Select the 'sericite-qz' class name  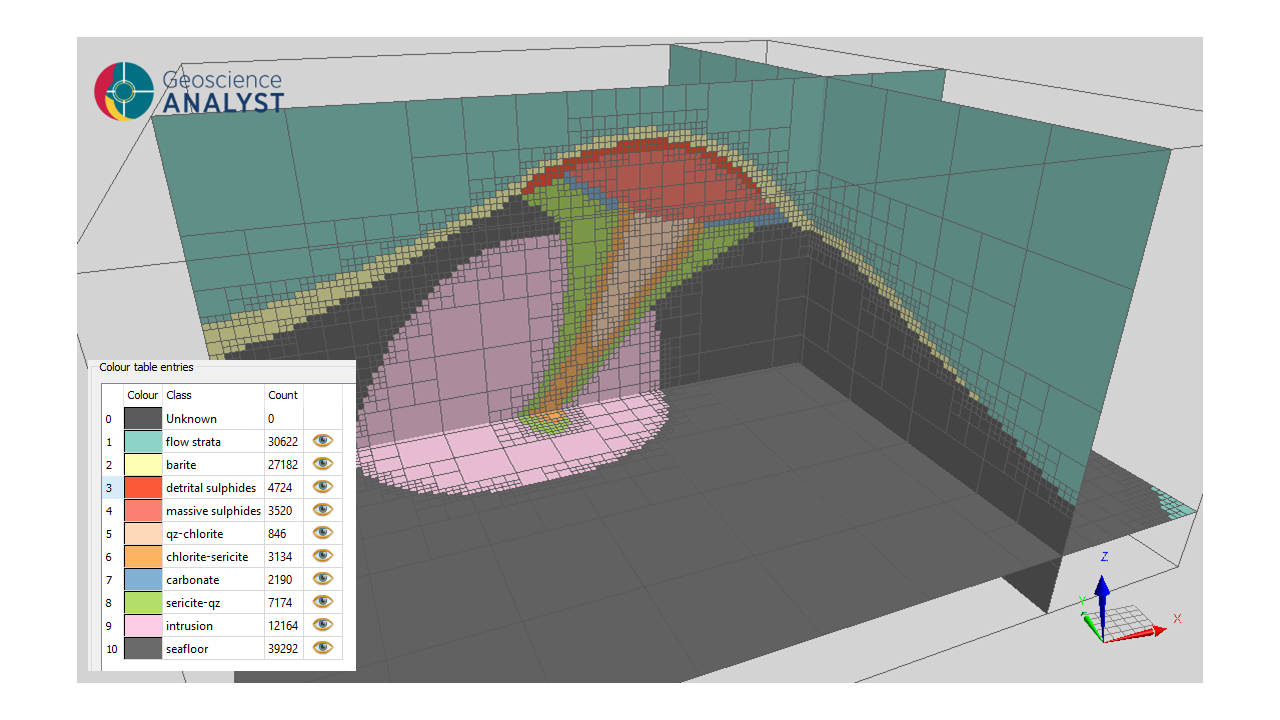pyautogui.click(x=194, y=603)
